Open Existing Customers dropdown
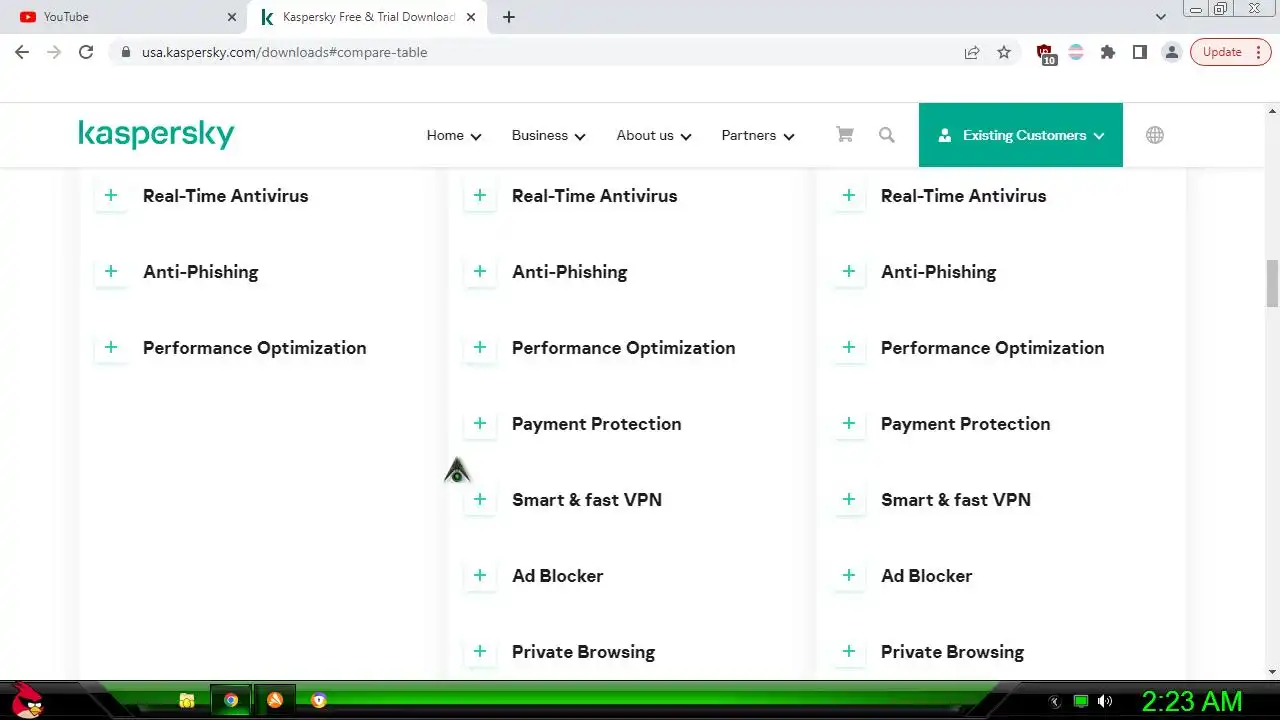 click(1021, 135)
